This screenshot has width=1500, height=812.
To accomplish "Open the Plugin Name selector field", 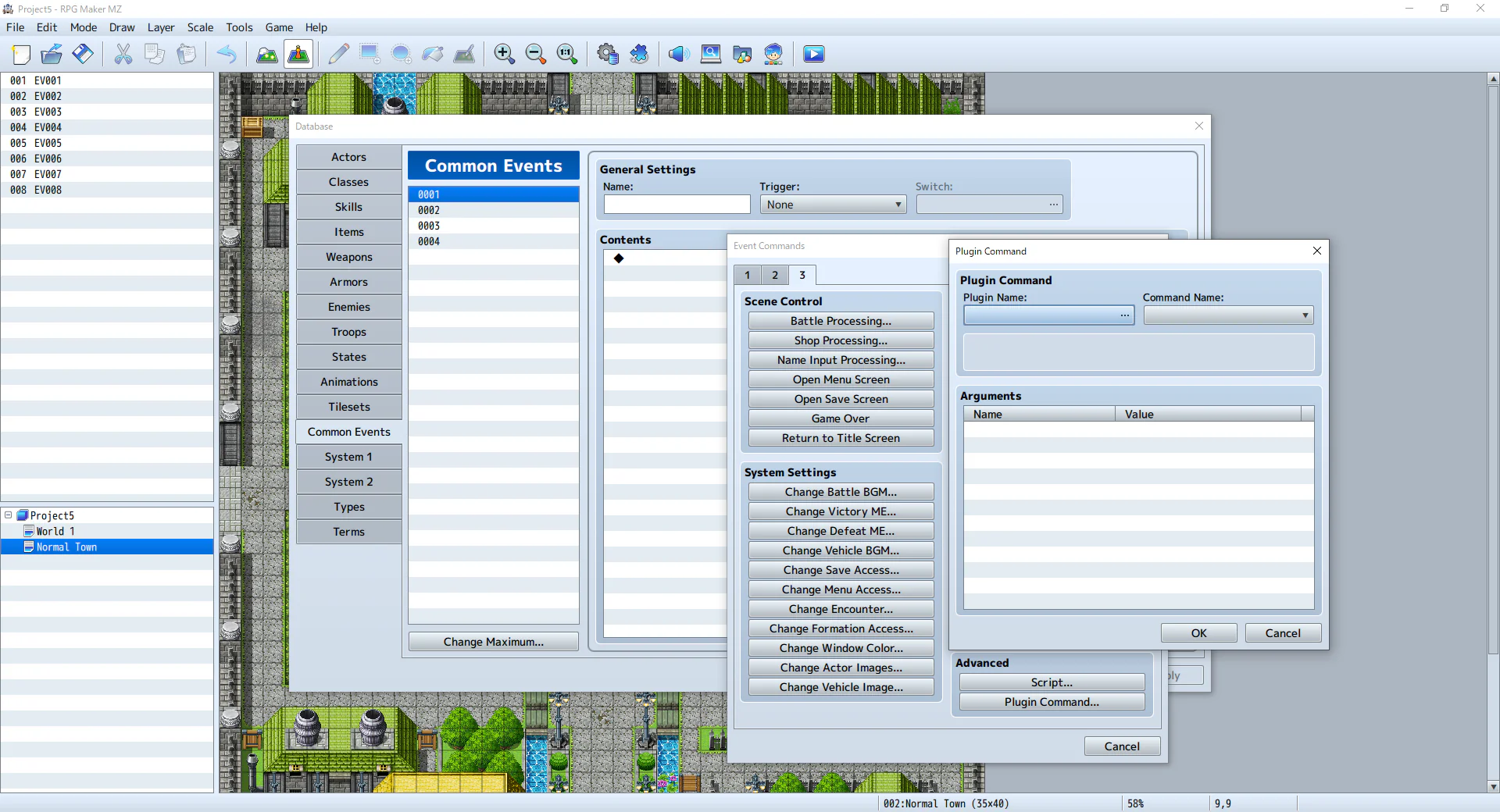I will tap(1048, 315).
